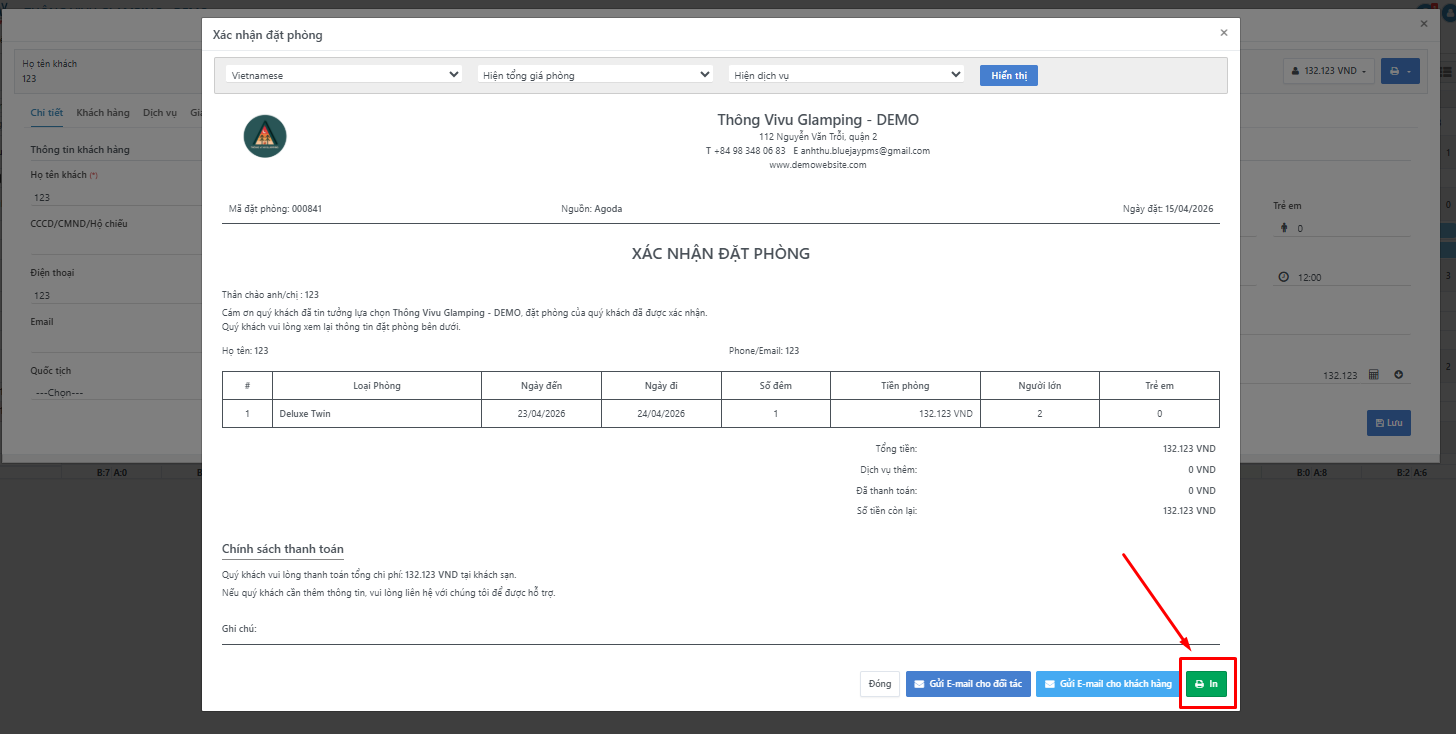Screen dimensions: 1456x734
Task: Click the Tiền phòng column header
Action: tap(905, 386)
